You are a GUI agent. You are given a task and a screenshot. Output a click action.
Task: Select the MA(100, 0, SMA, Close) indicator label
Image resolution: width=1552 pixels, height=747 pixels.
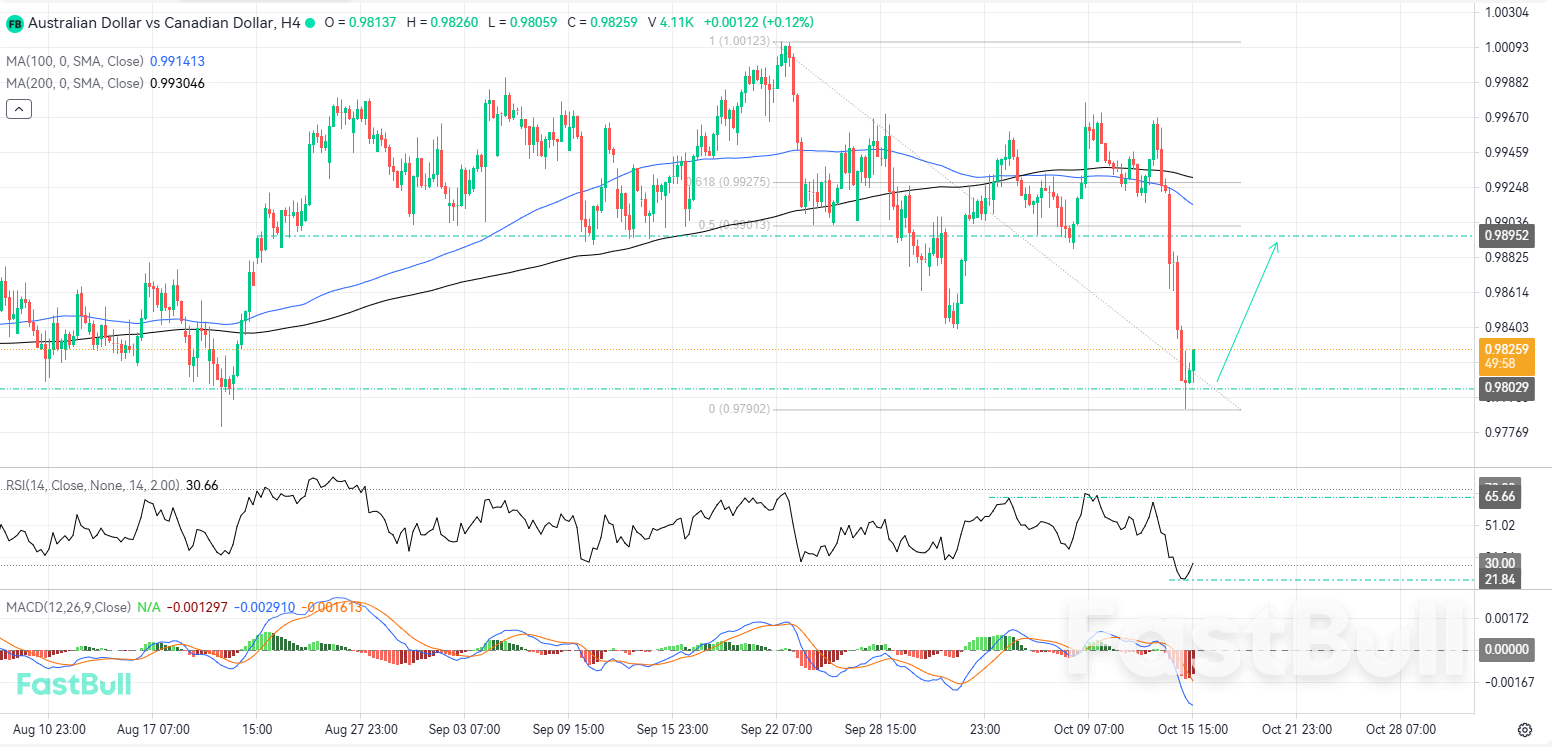[75, 61]
